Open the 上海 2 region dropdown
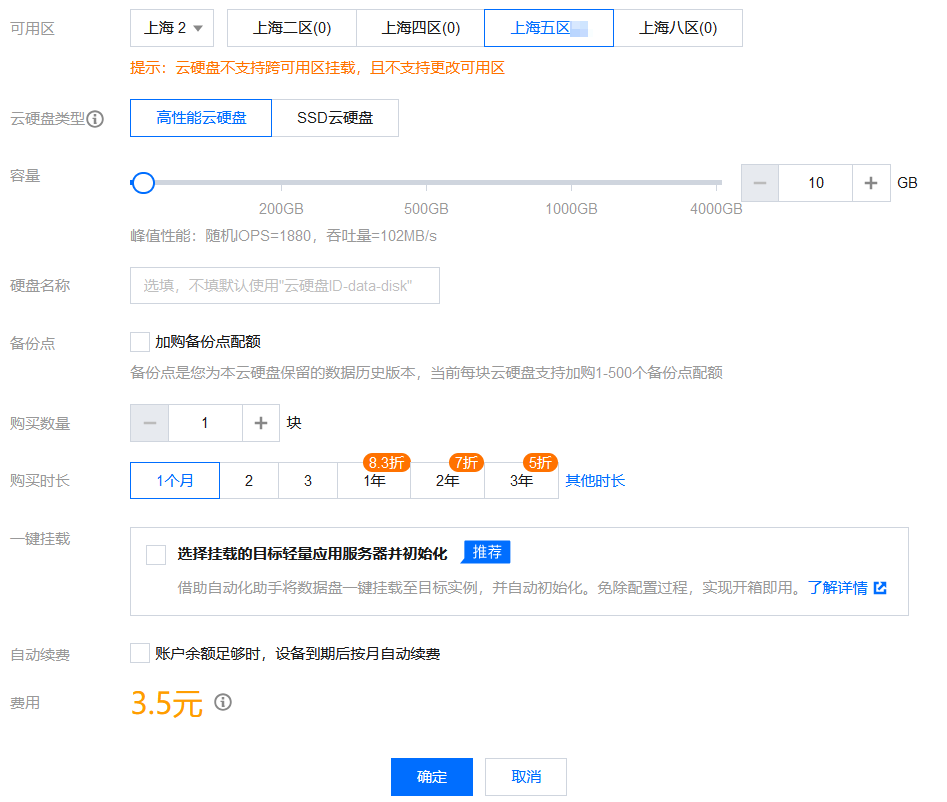Image resolution: width=947 pixels, height=802 pixels. [x=172, y=28]
